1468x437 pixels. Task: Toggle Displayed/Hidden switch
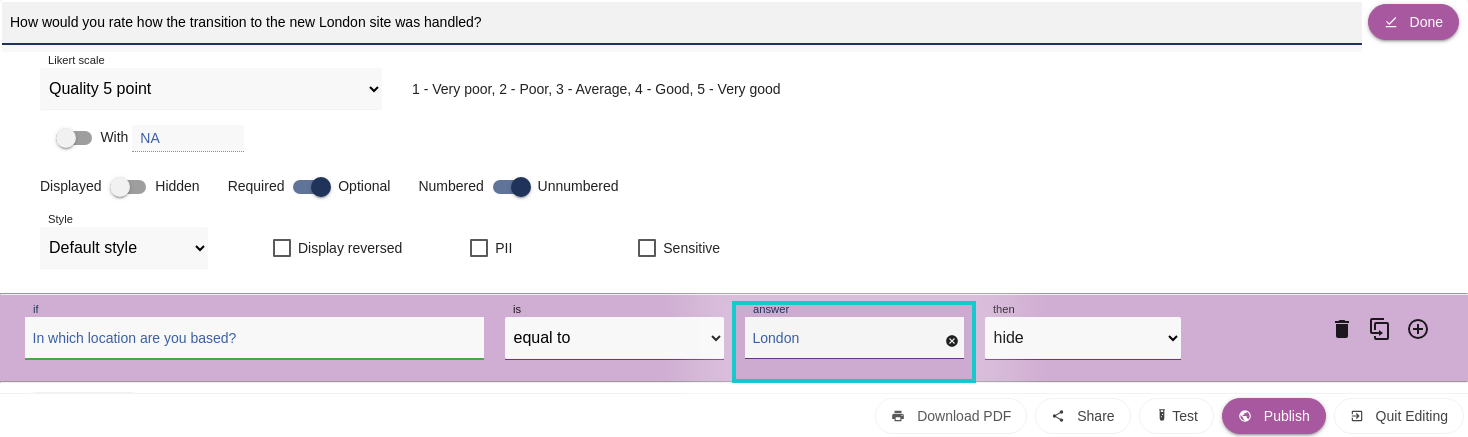pyautogui.click(x=128, y=187)
